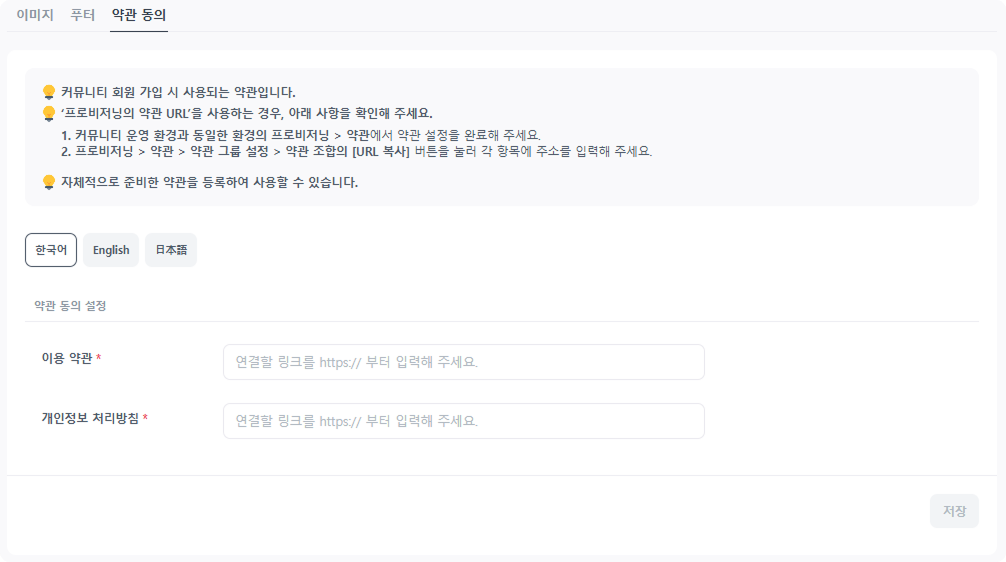Focus the 개인정보 처리방침 link input field
Viewport: 1006px width, 562px height.
point(463,421)
